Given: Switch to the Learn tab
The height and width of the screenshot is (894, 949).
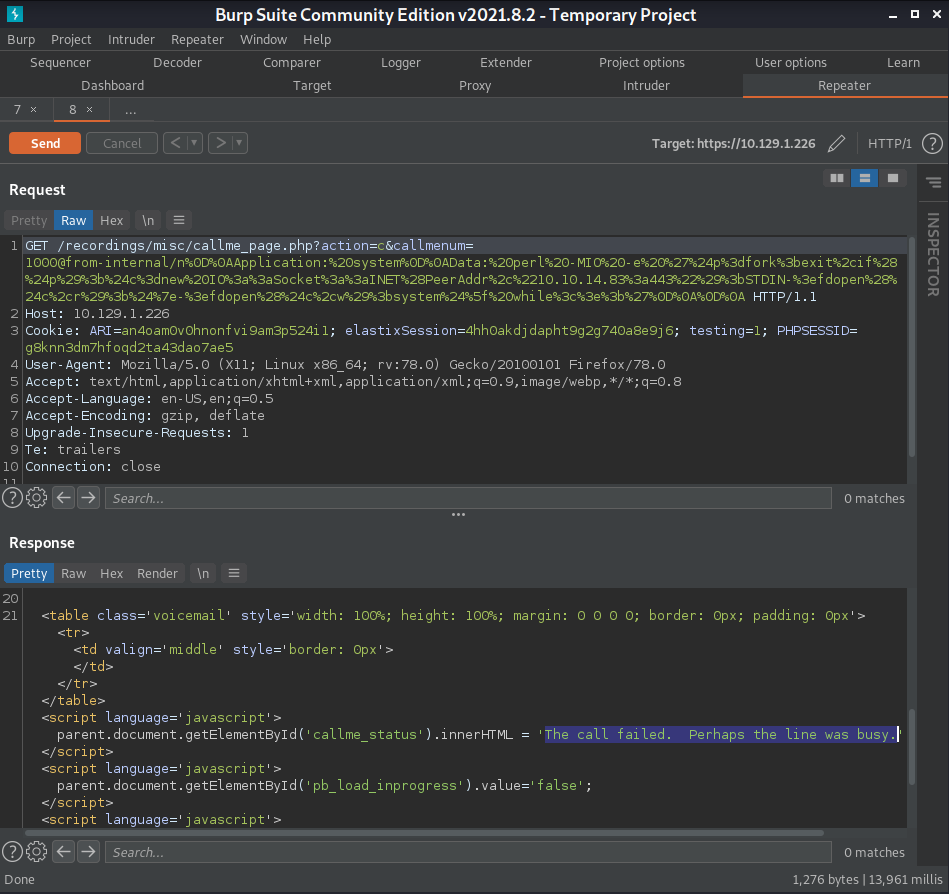Looking at the screenshot, I should pyautogui.click(x=903, y=62).
